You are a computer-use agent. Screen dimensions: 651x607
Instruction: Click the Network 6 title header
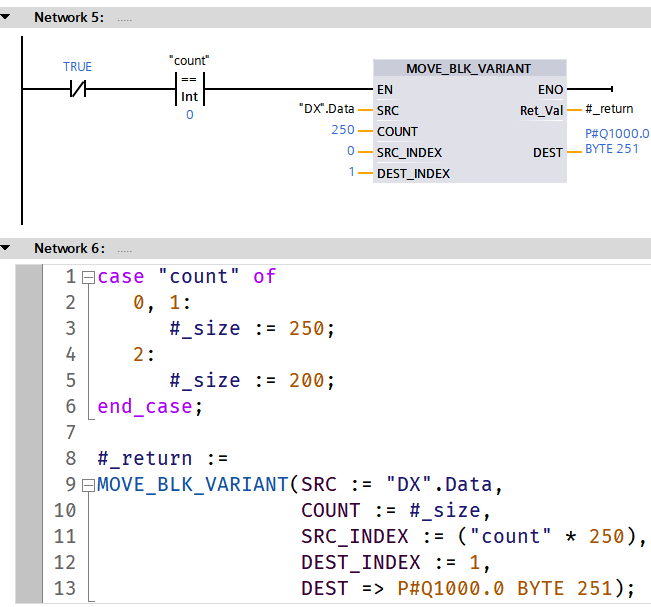pyautogui.click(x=68, y=248)
